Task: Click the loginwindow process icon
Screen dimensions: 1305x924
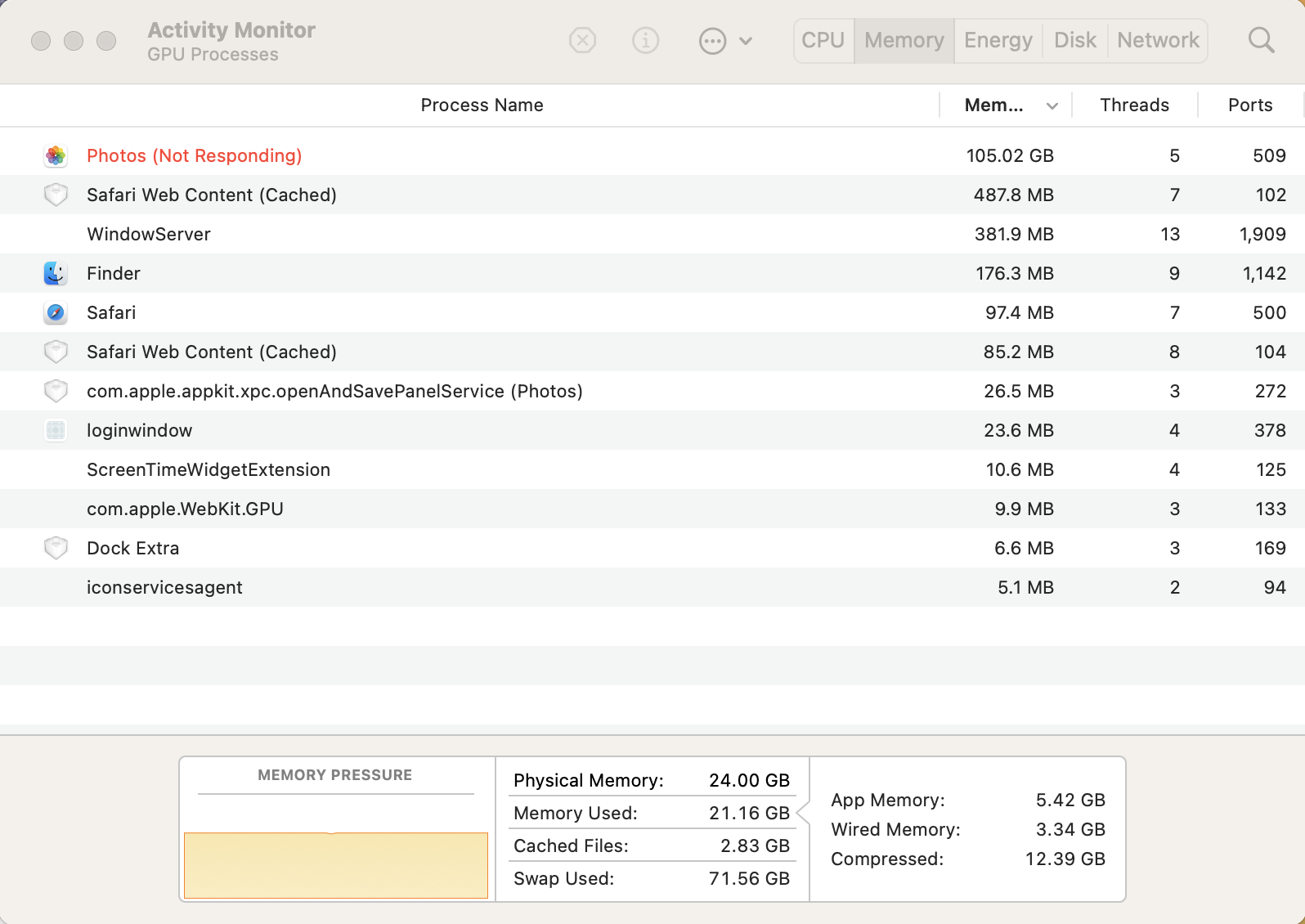Action: click(x=56, y=430)
